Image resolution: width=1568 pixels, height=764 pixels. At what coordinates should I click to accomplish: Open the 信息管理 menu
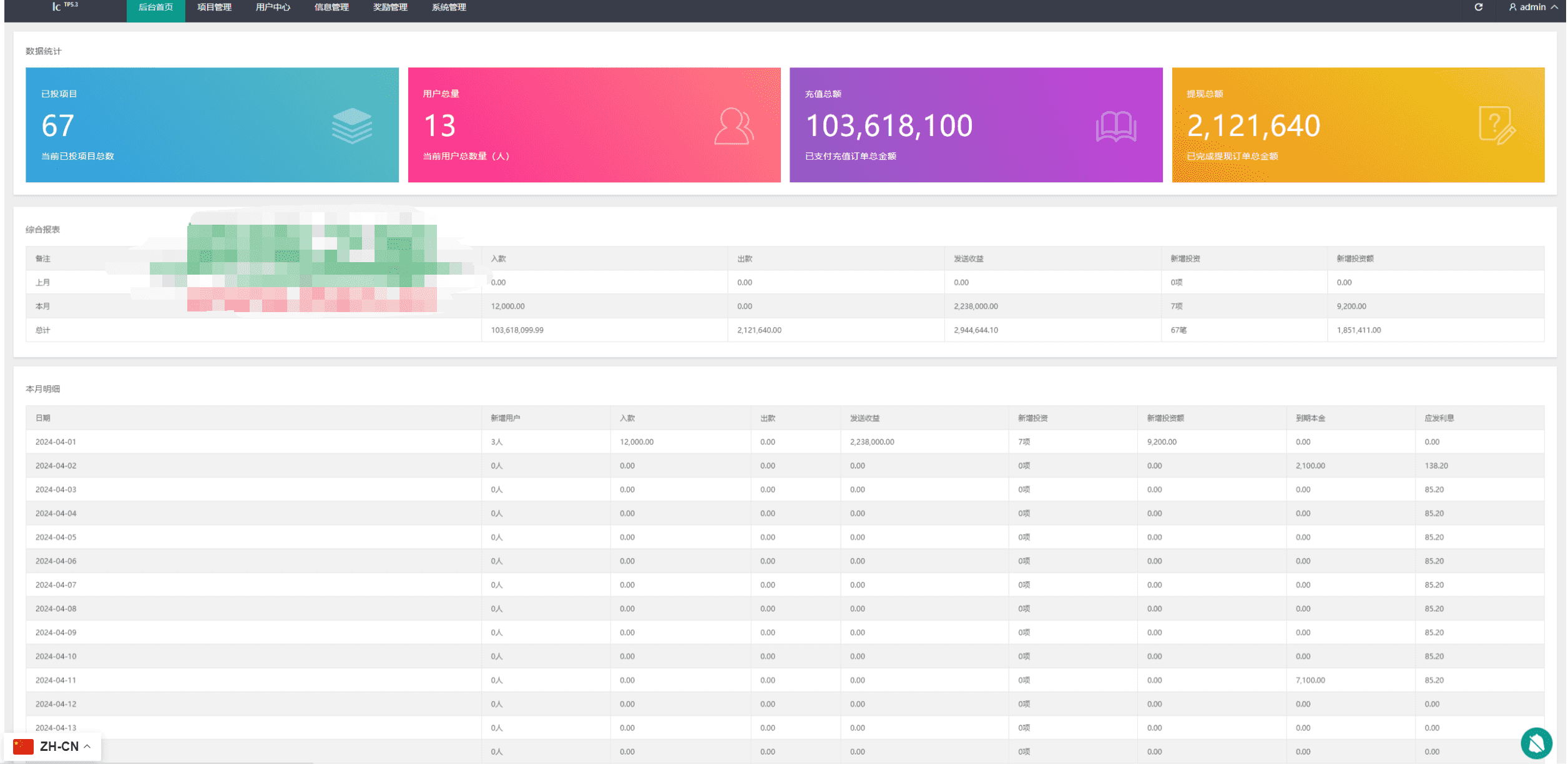(331, 7)
